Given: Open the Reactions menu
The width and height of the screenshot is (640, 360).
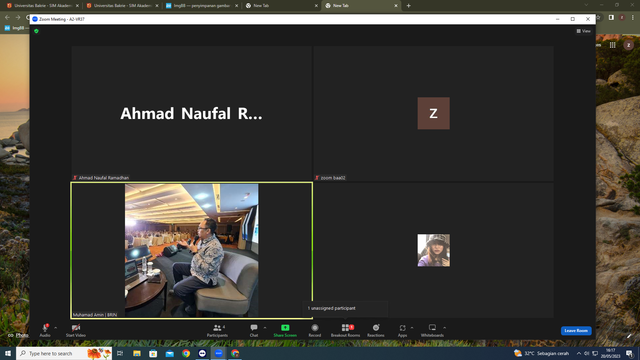Looking at the screenshot, I should pyautogui.click(x=376, y=330).
